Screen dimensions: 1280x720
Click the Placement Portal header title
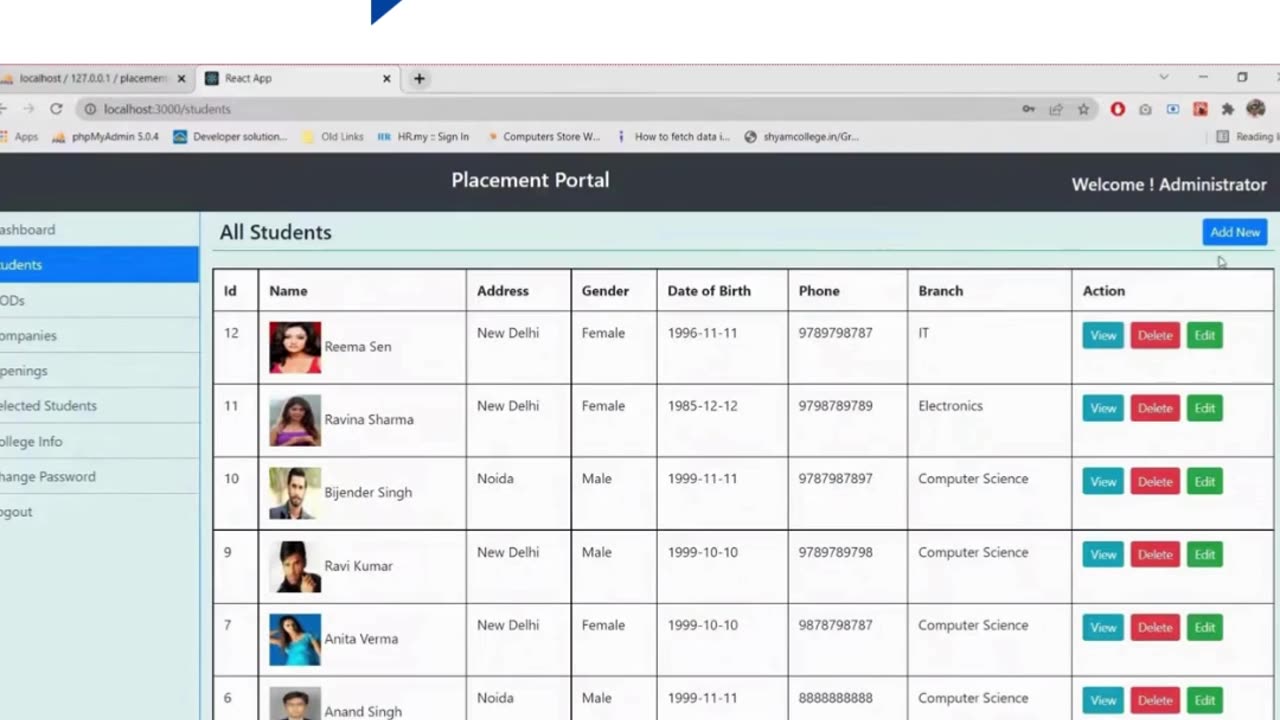pyautogui.click(x=530, y=180)
